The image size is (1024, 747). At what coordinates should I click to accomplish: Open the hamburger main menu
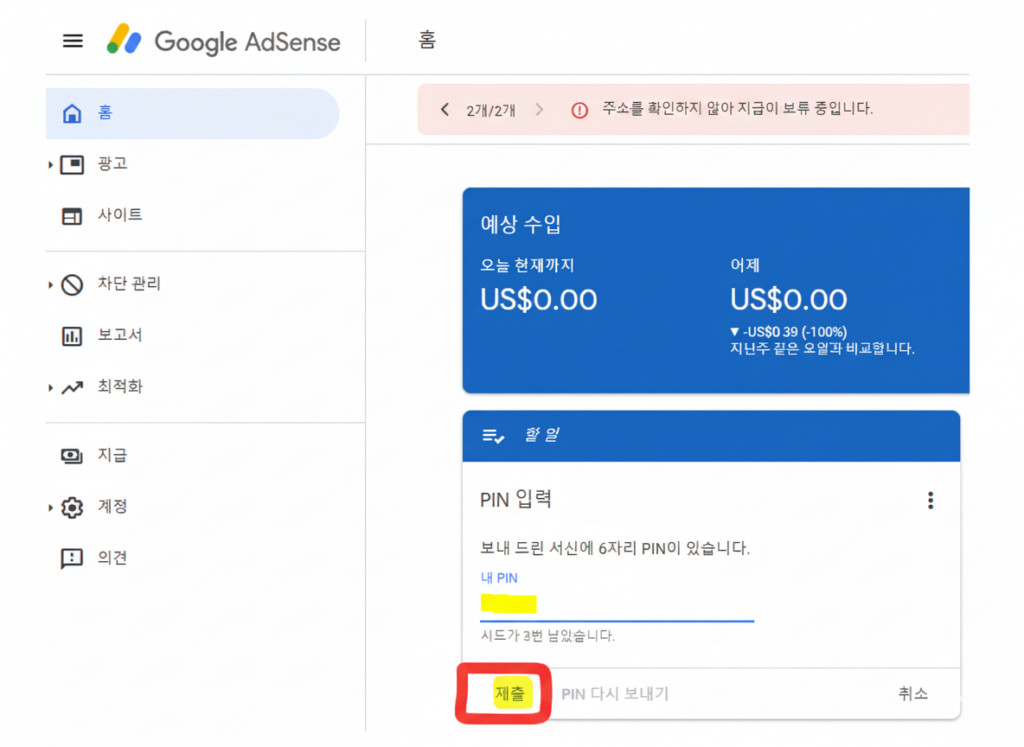[x=73, y=41]
